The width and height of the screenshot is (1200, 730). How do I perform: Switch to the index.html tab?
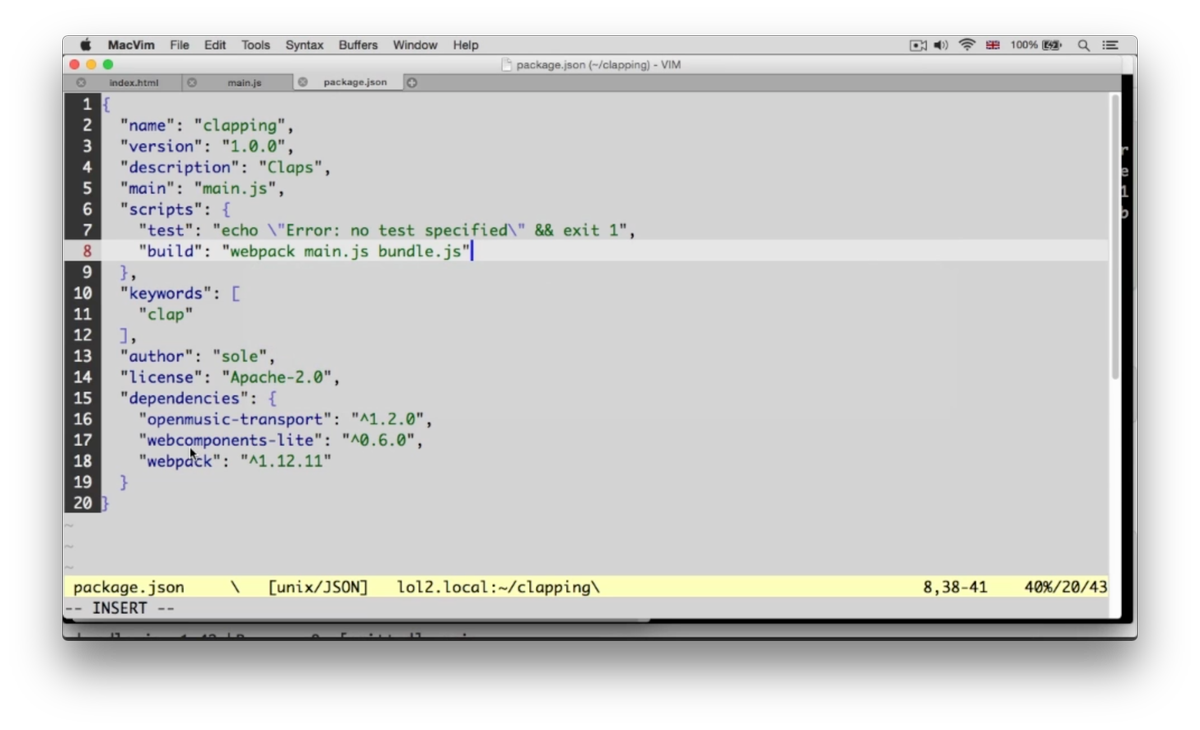coord(134,82)
